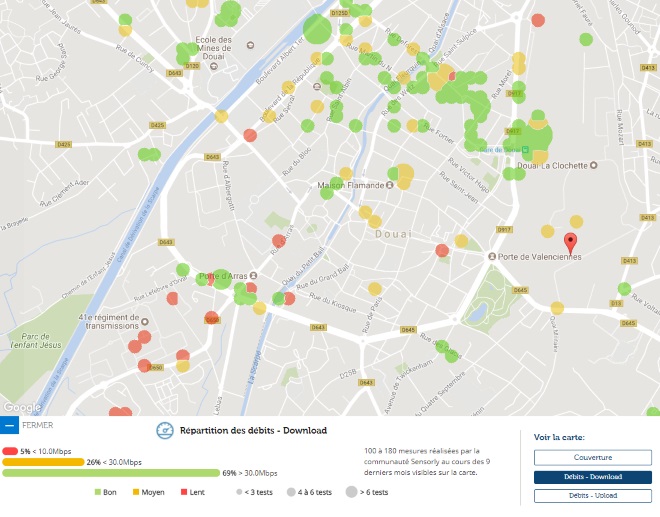Click the Porte d'Arras landmark icon
Screen dimensions: 660x517
pos(253,276)
